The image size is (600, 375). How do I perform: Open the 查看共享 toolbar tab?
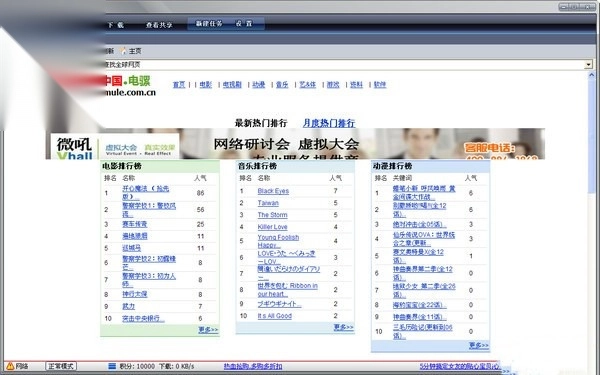click(159, 25)
